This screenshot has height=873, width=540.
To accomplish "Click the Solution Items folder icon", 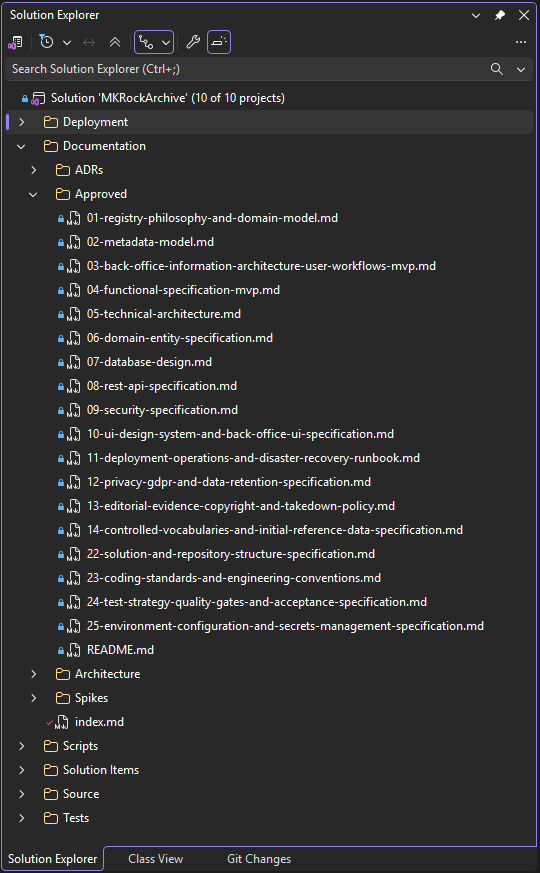I will click(x=51, y=769).
